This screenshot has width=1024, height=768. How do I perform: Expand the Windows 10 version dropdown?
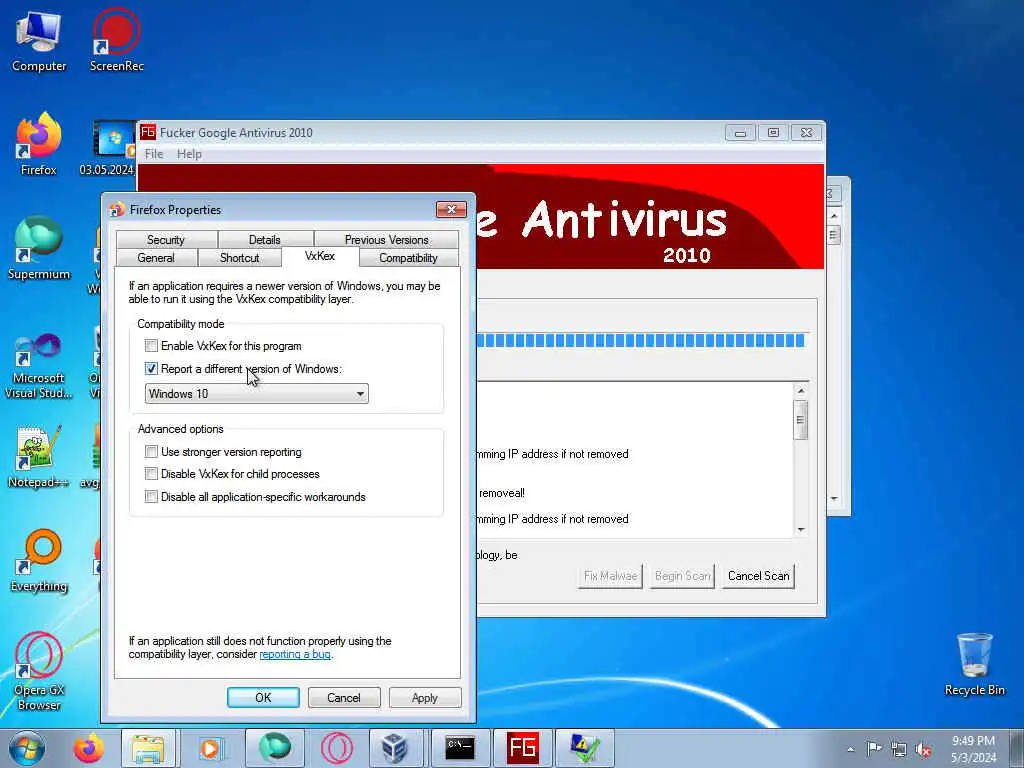(257, 393)
